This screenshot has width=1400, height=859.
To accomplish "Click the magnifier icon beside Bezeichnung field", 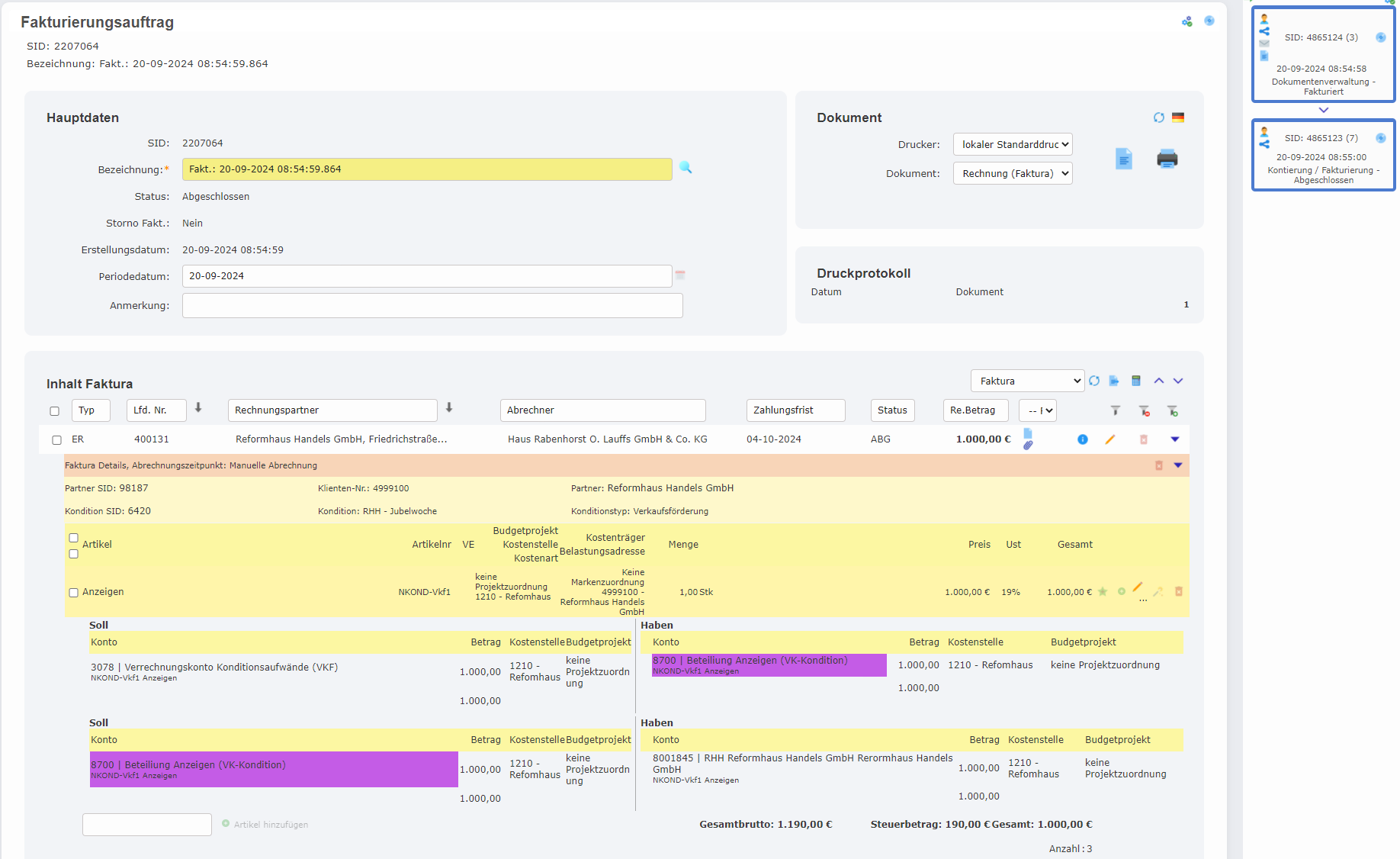I will [x=686, y=168].
